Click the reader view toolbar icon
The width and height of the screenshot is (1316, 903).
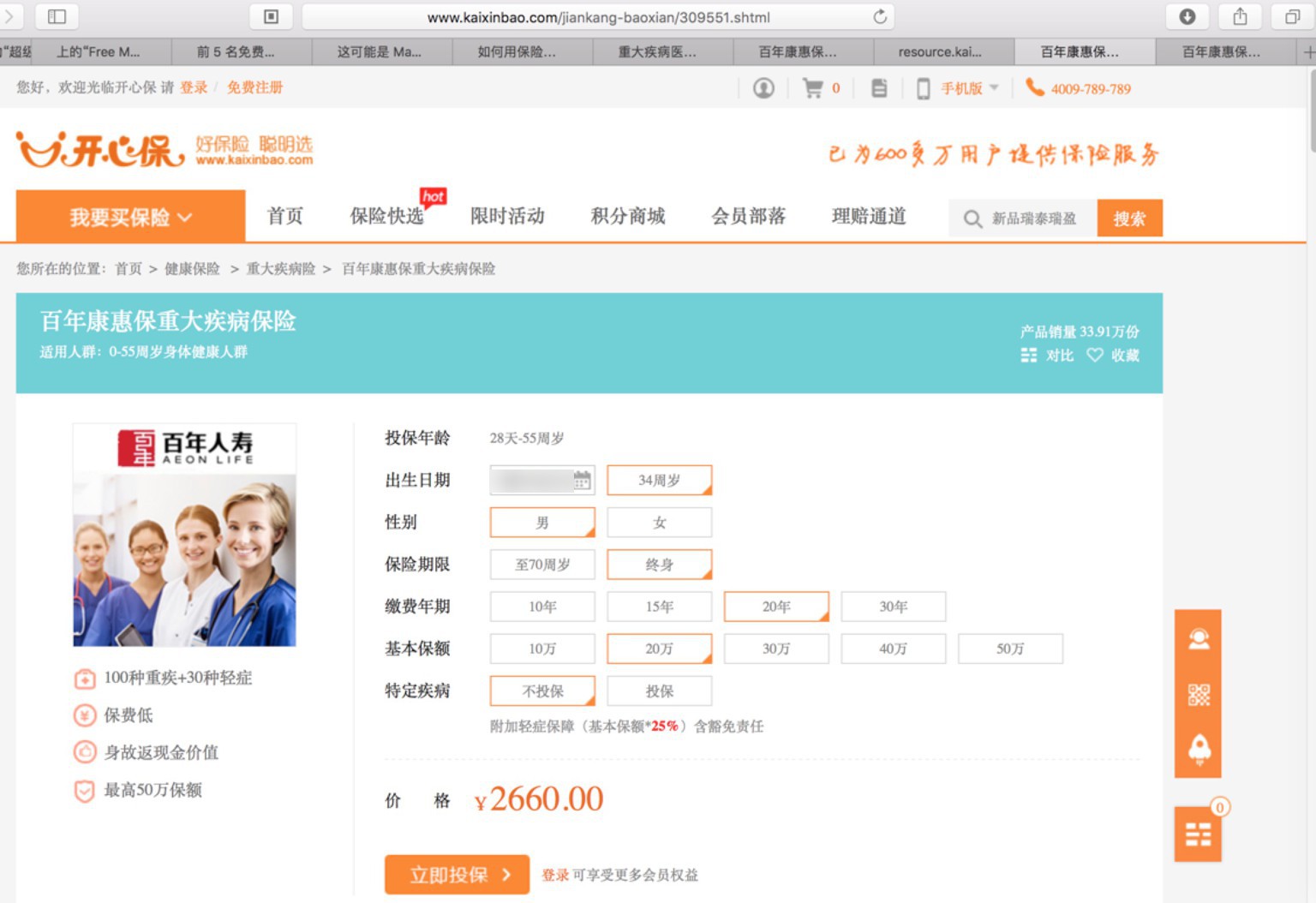tap(271, 16)
